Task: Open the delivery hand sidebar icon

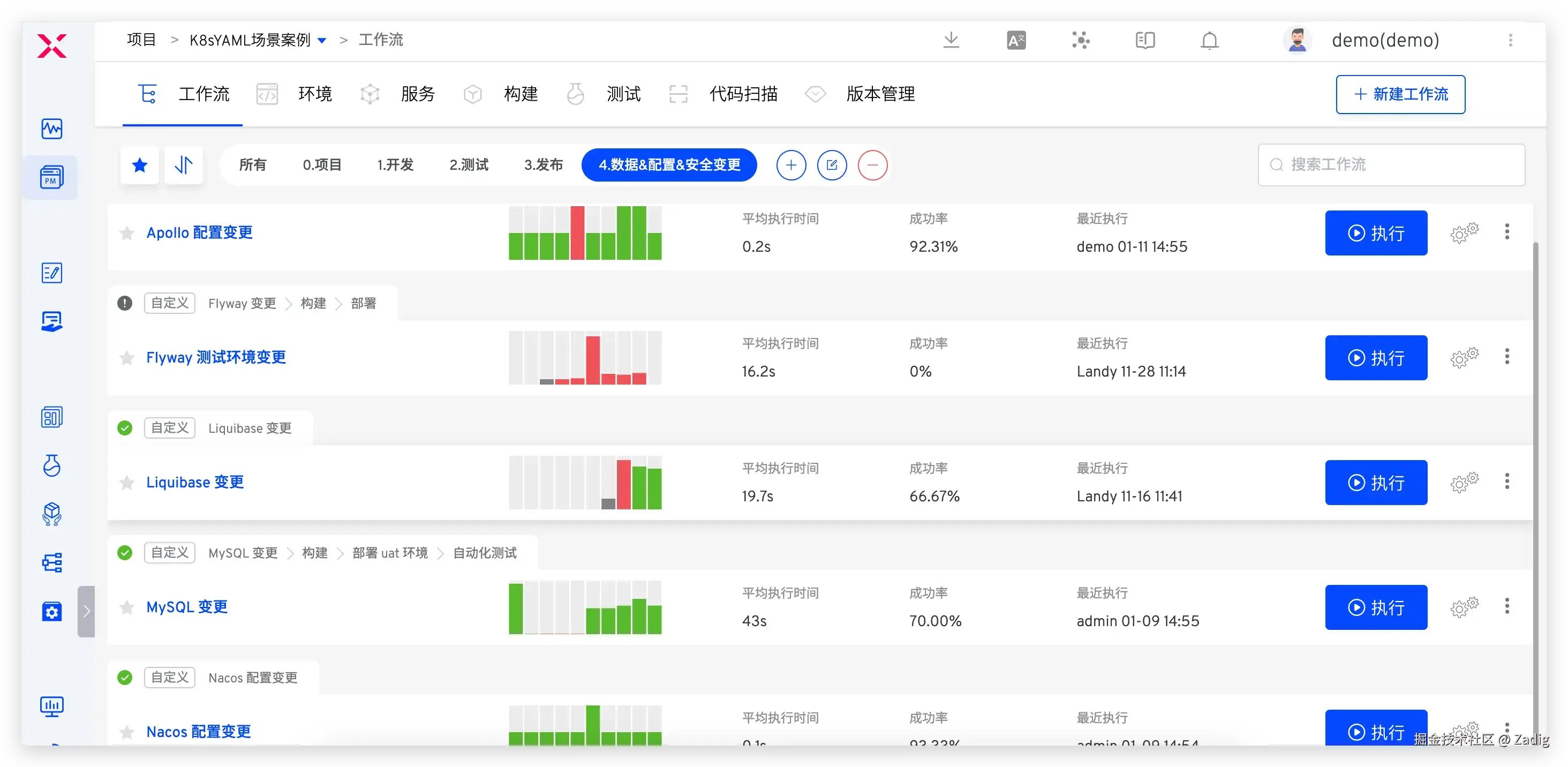Action: click(x=52, y=321)
